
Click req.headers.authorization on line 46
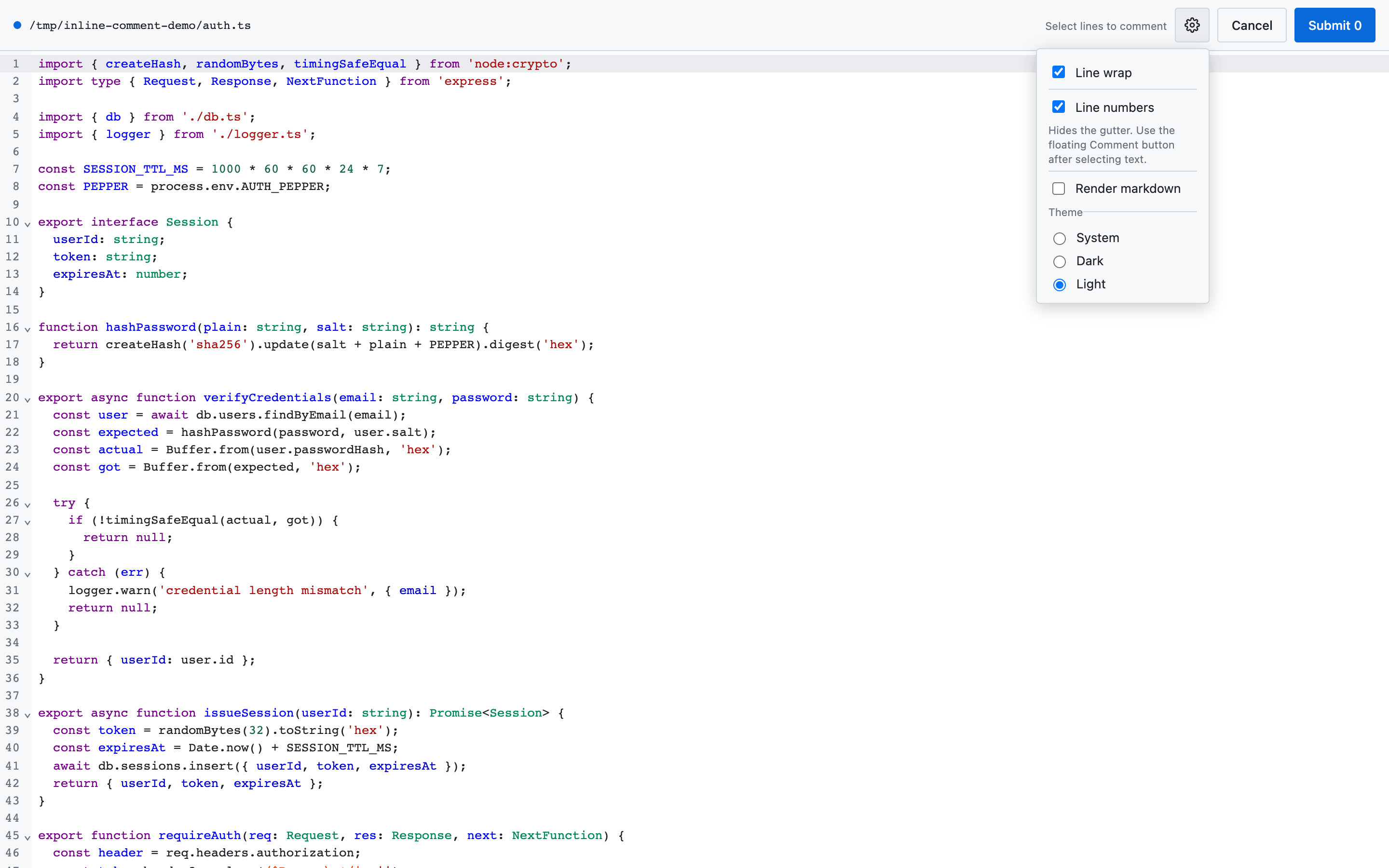259,853
